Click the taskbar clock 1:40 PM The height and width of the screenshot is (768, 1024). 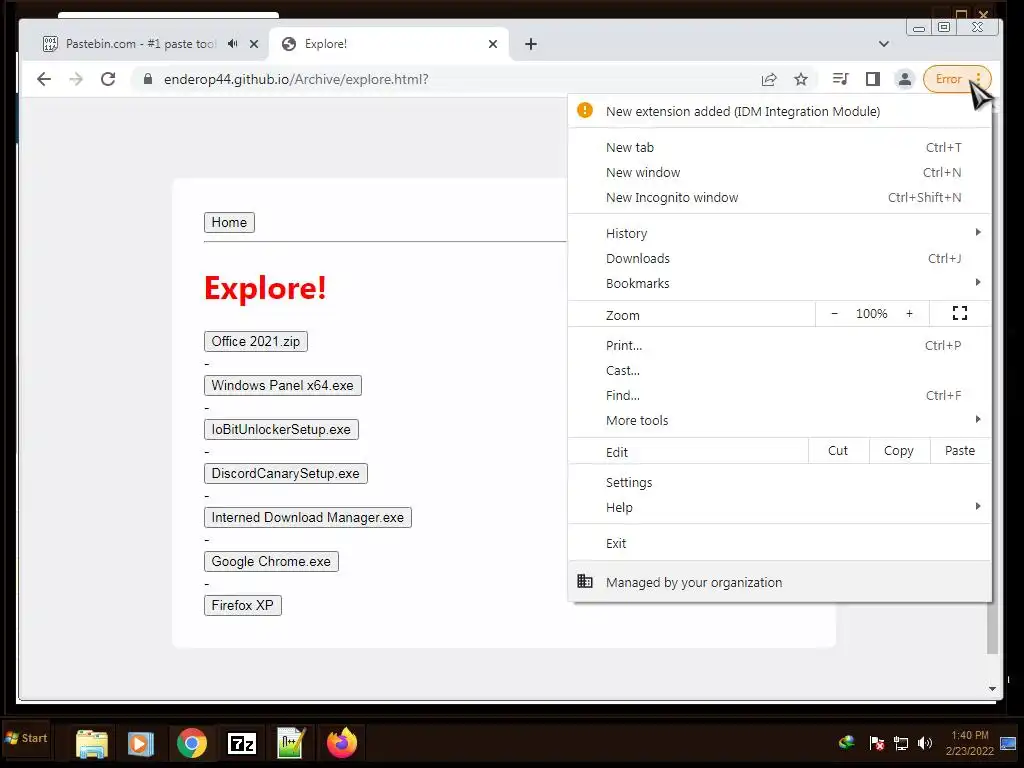click(970, 735)
